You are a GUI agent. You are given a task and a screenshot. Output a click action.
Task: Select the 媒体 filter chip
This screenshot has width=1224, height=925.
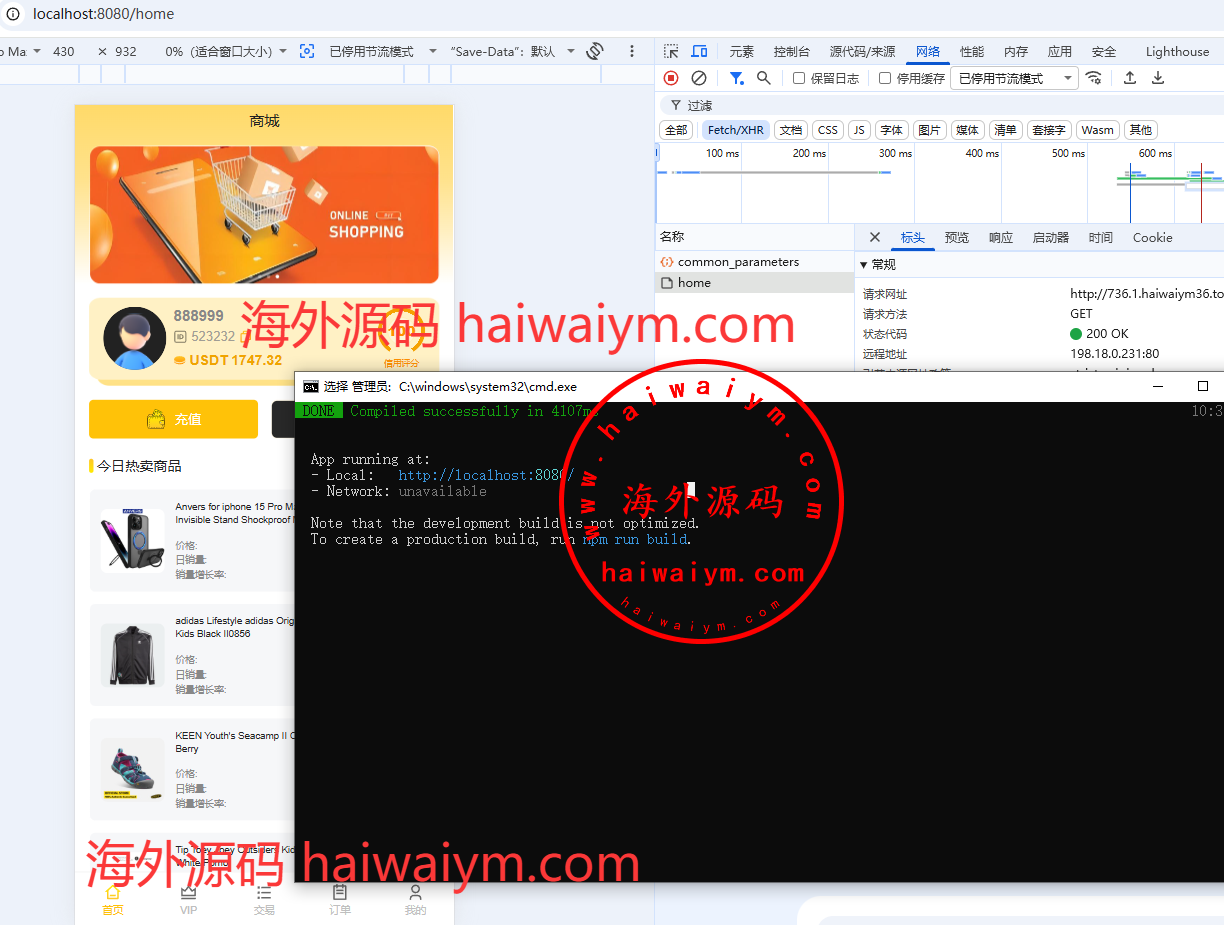pos(967,130)
